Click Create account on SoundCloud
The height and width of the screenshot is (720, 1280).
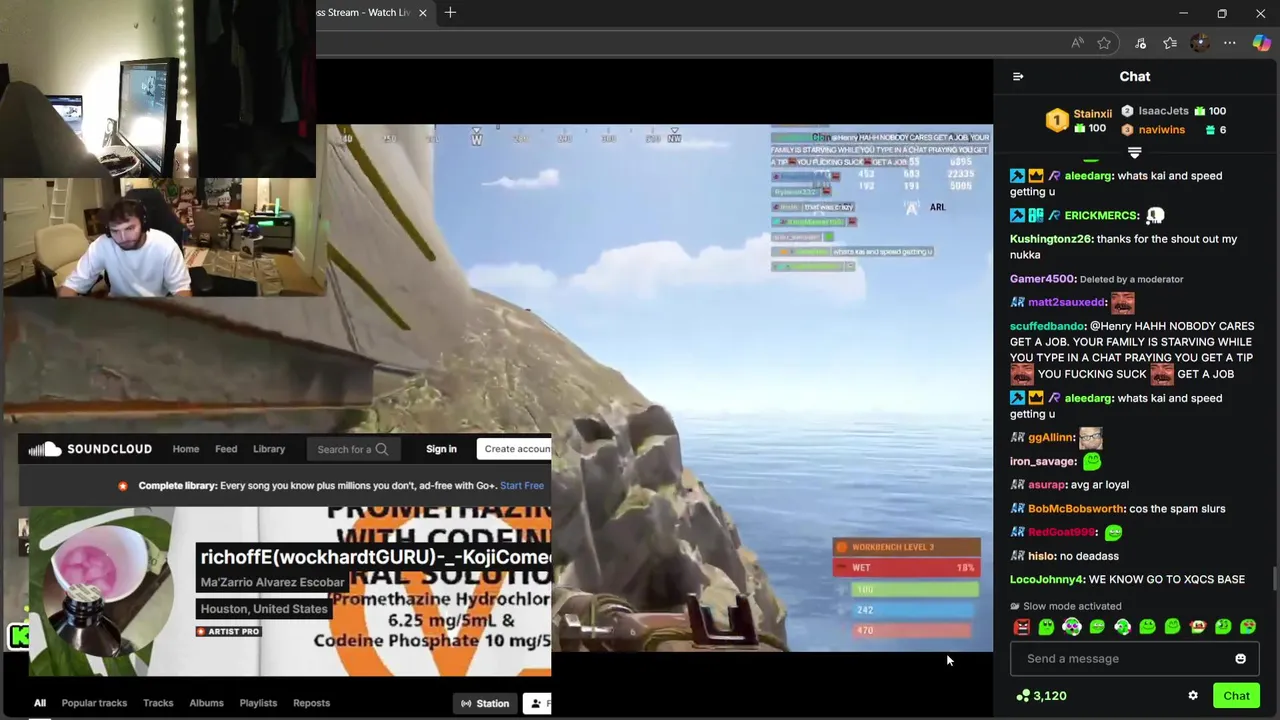coord(514,450)
